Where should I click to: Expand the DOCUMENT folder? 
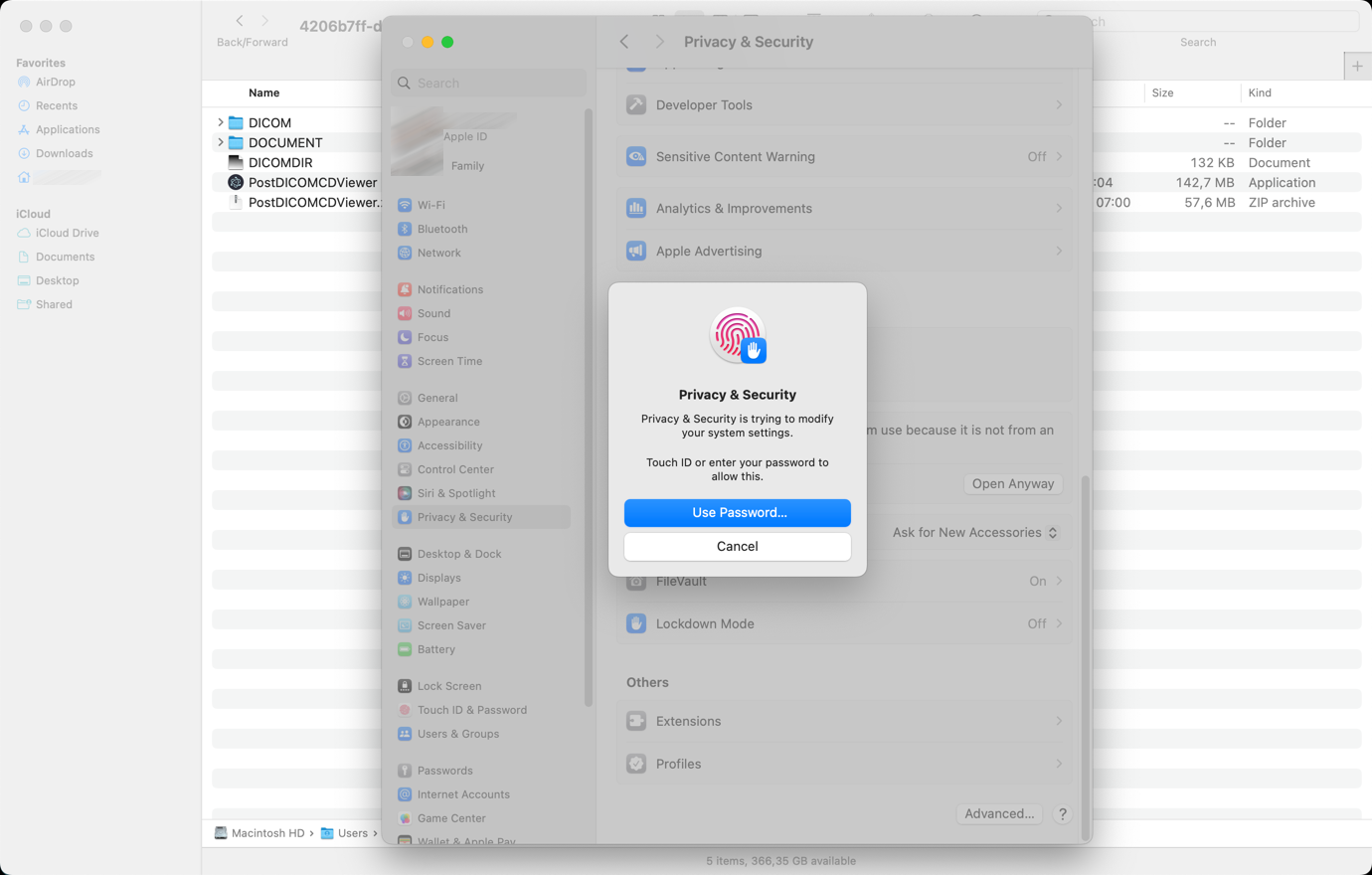pyautogui.click(x=220, y=142)
